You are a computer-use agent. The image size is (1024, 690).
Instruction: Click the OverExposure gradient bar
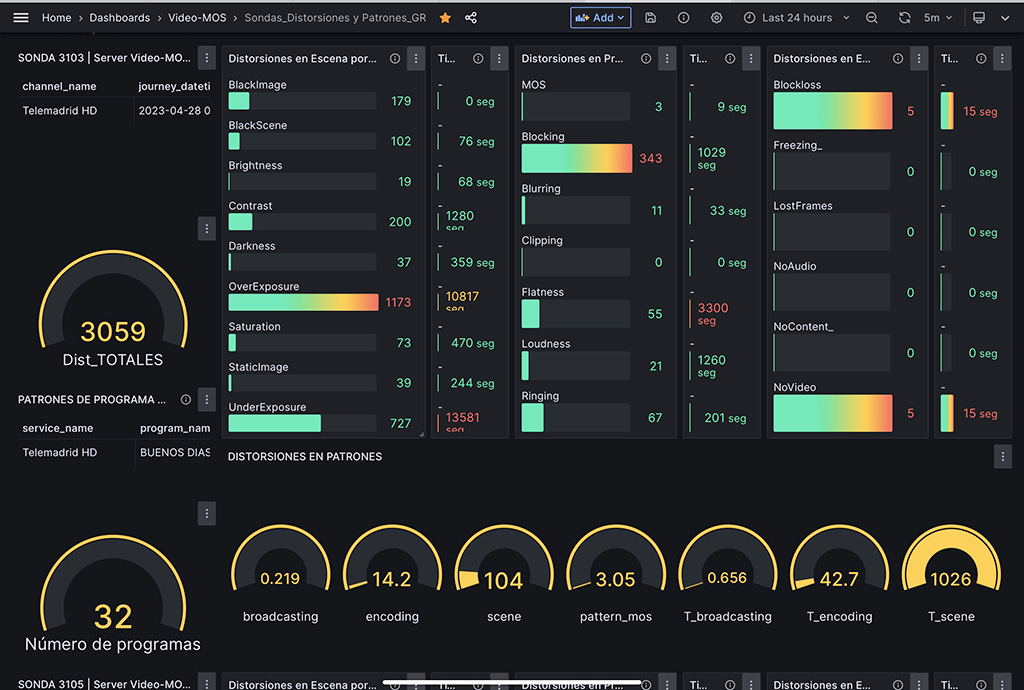point(303,302)
